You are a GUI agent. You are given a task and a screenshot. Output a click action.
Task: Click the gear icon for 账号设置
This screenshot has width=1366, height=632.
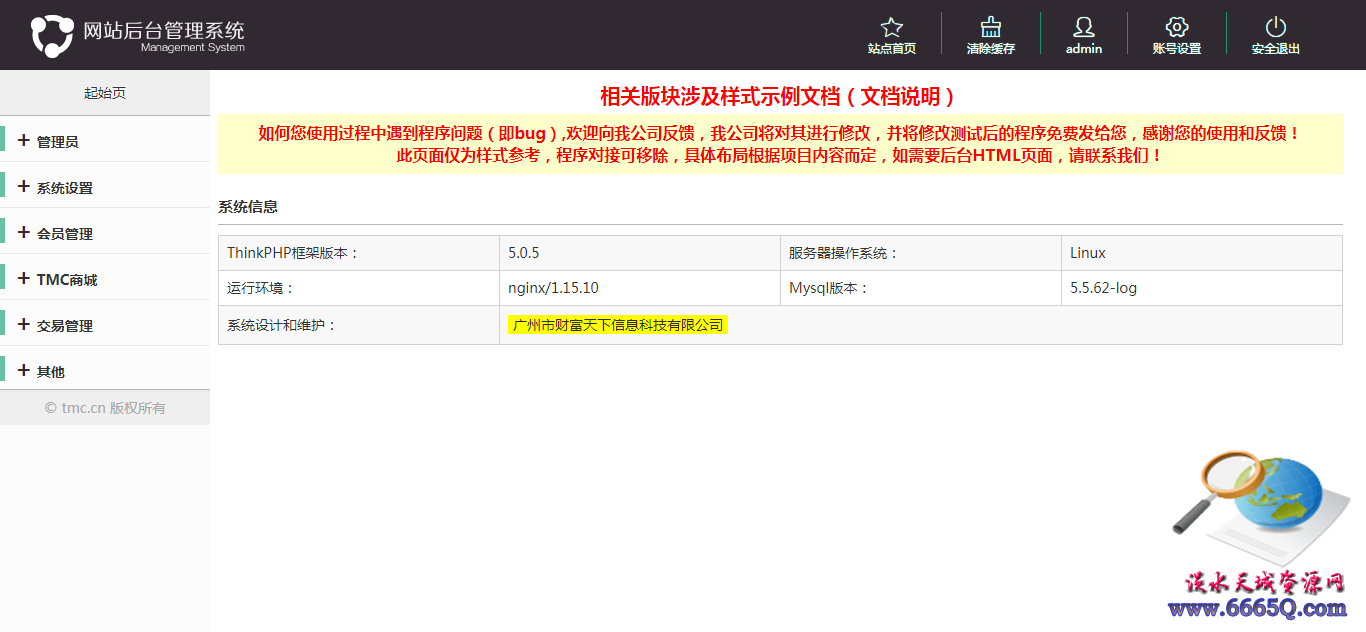pyautogui.click(x=1177, y=27)
